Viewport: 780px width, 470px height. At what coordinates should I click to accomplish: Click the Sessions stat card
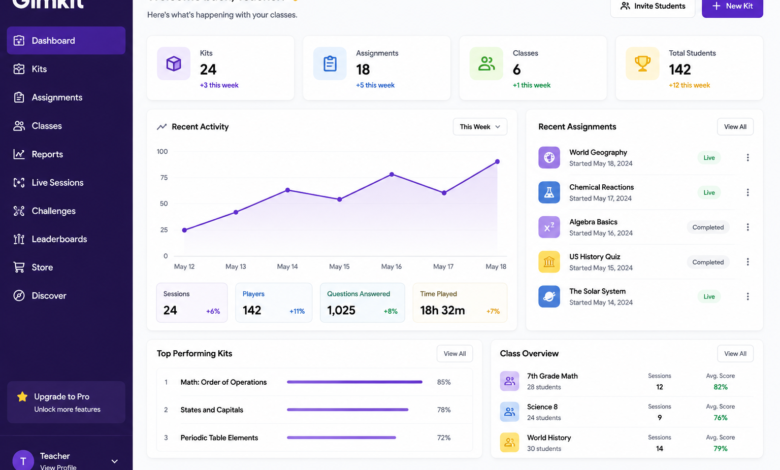192,303
